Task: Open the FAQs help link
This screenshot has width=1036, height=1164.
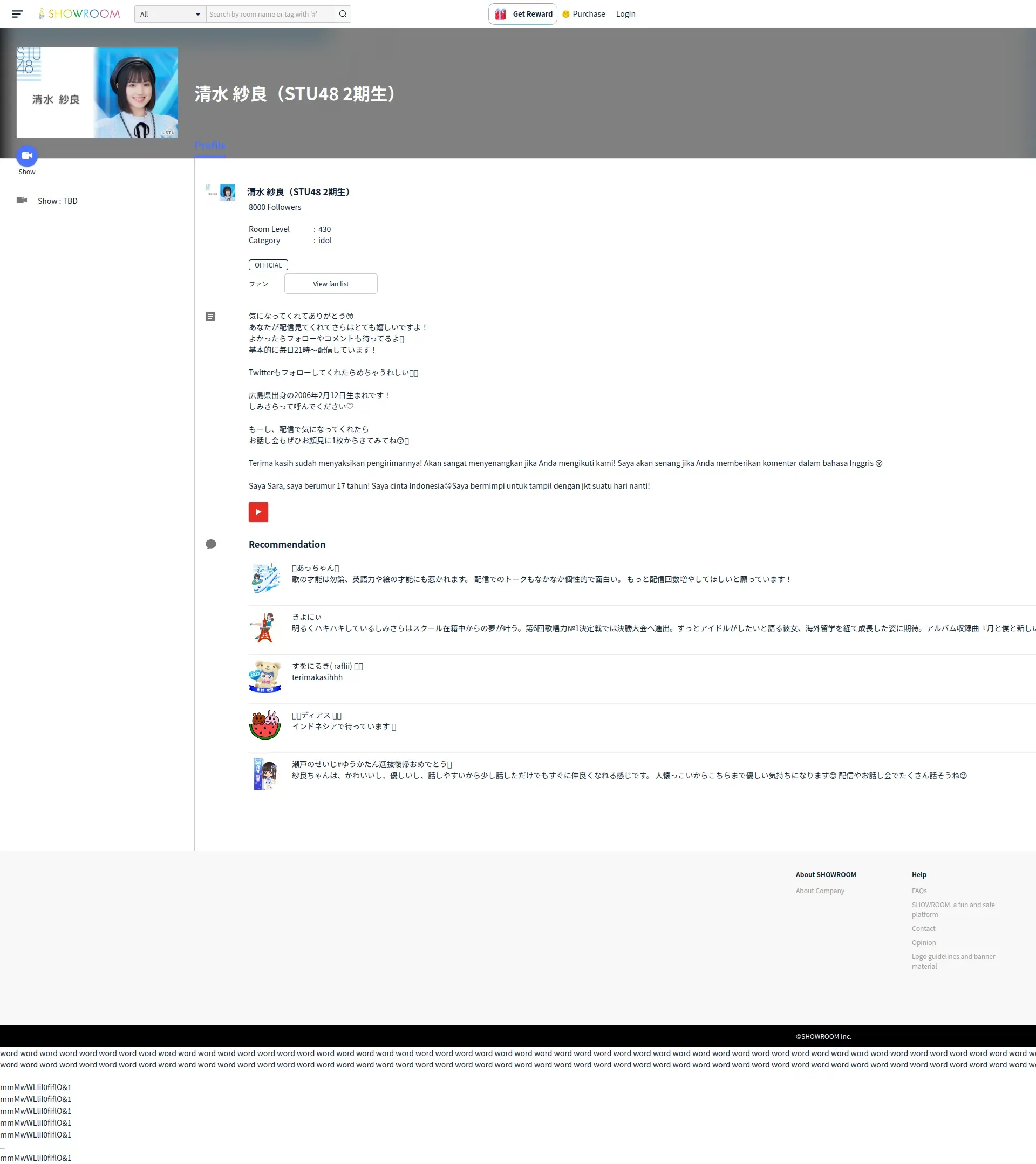Action: point(919,891)
